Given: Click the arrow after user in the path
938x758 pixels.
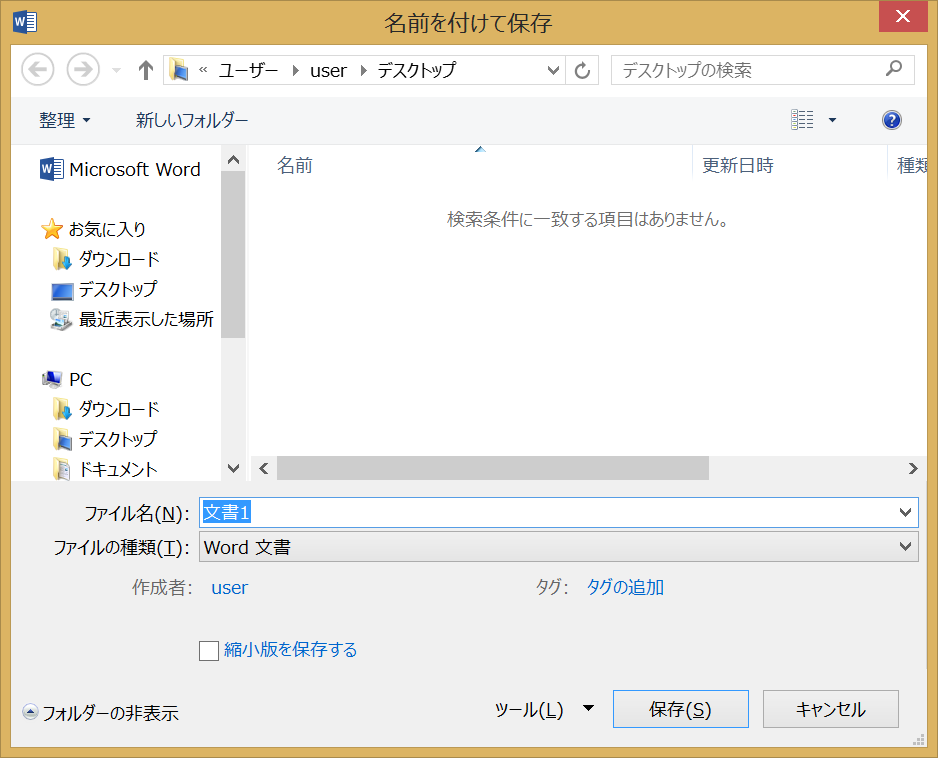Looking at the screenshot, I should pos(363,71).
